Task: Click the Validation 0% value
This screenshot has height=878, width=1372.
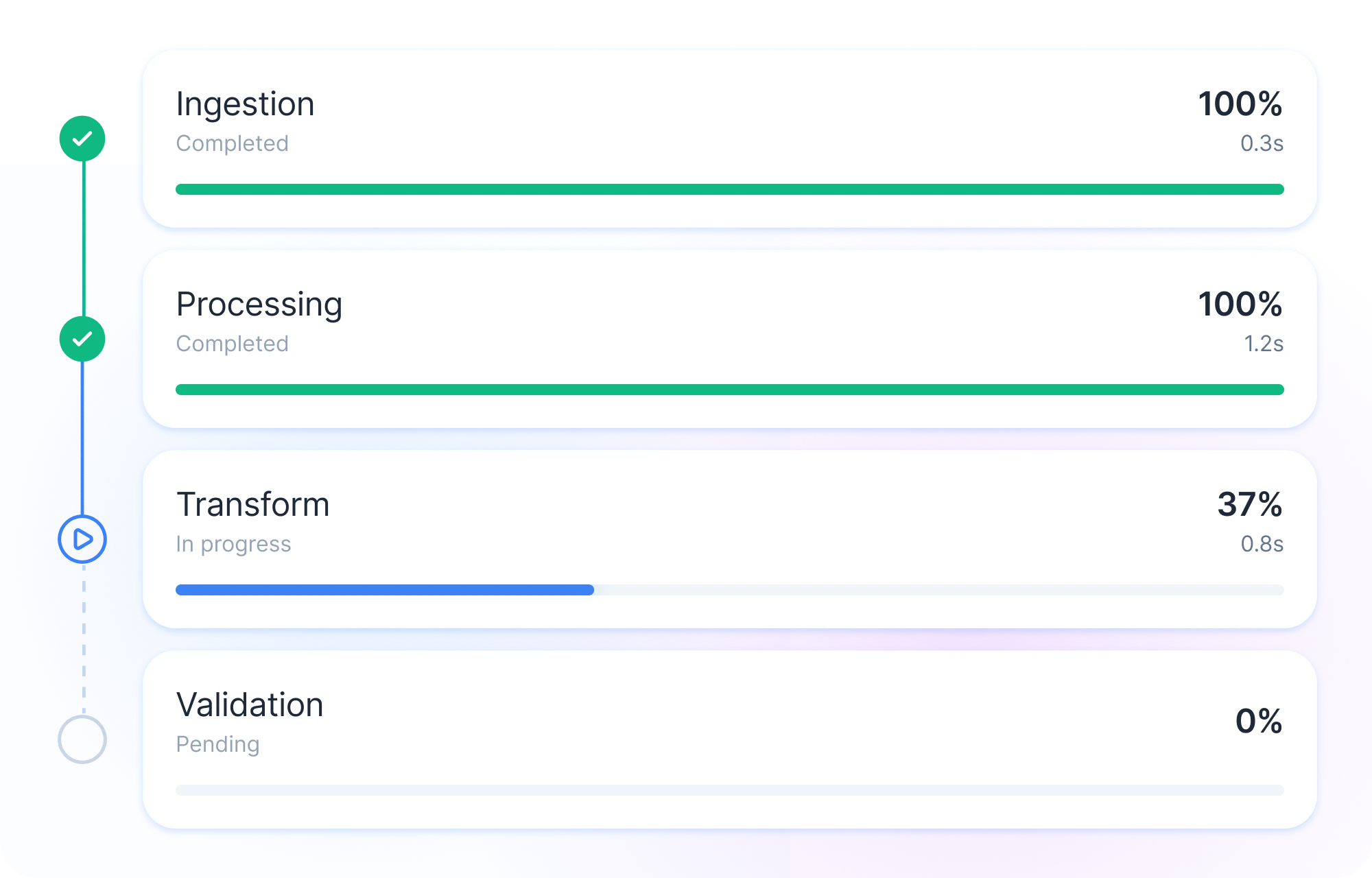Action: (x=1258, y=722)
